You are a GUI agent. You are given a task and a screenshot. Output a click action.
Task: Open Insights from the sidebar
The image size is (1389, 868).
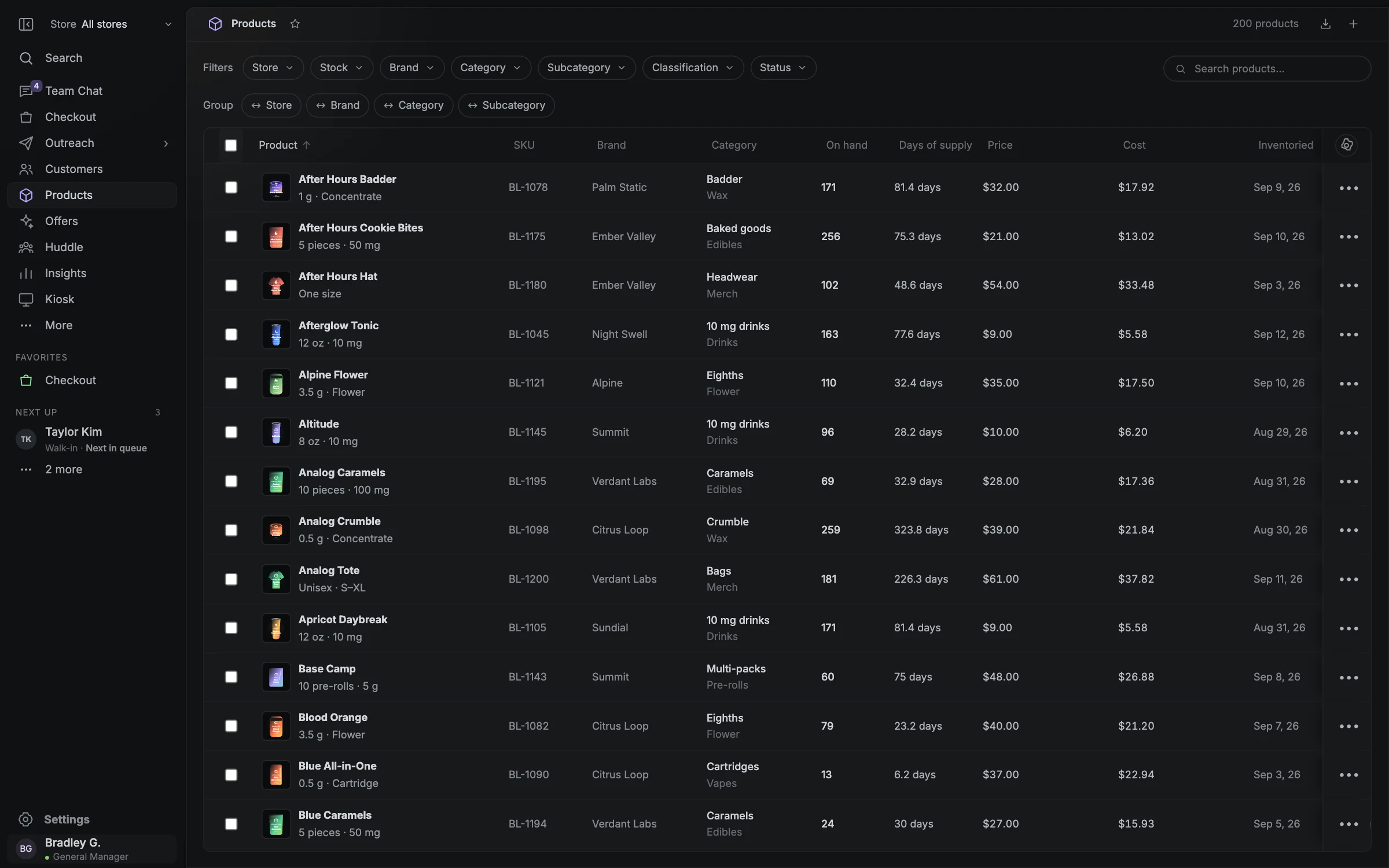[92, 273]
